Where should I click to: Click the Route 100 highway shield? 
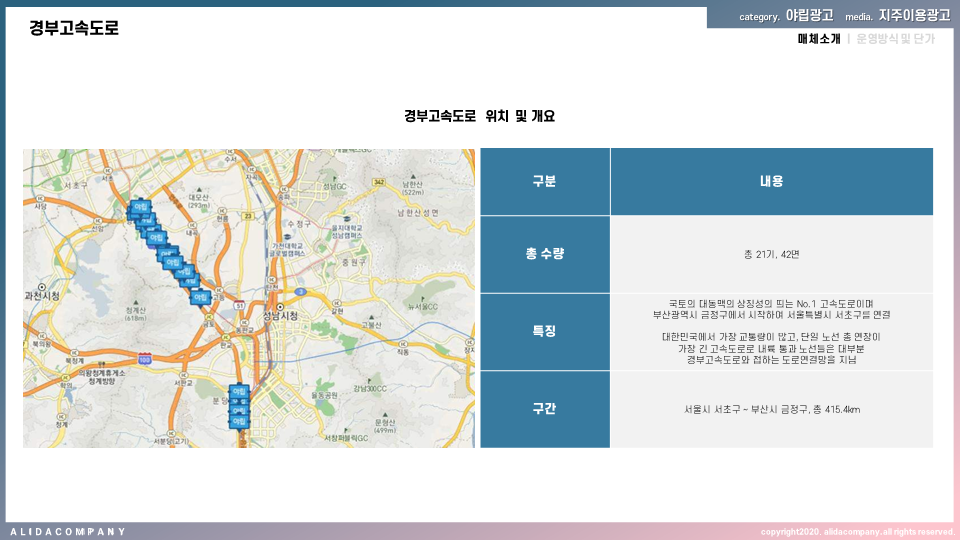(145, 358)
